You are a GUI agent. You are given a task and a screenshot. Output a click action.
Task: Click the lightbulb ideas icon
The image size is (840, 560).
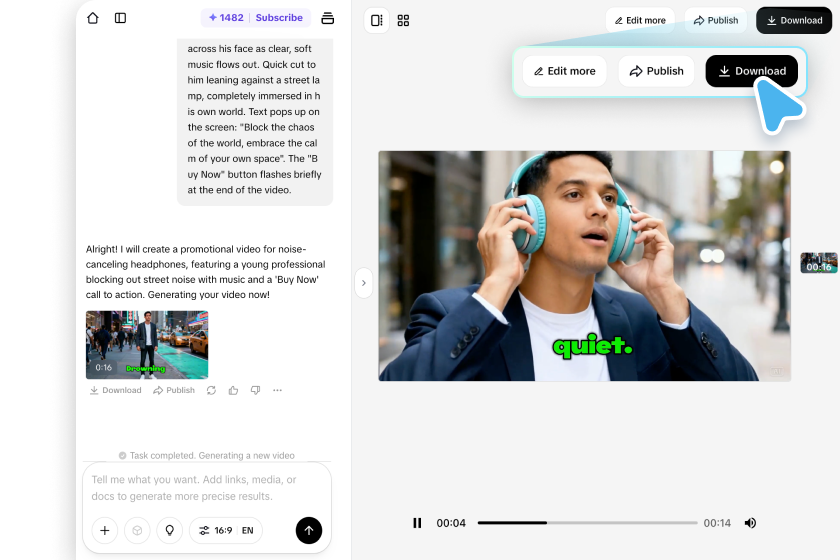point(169,531)
